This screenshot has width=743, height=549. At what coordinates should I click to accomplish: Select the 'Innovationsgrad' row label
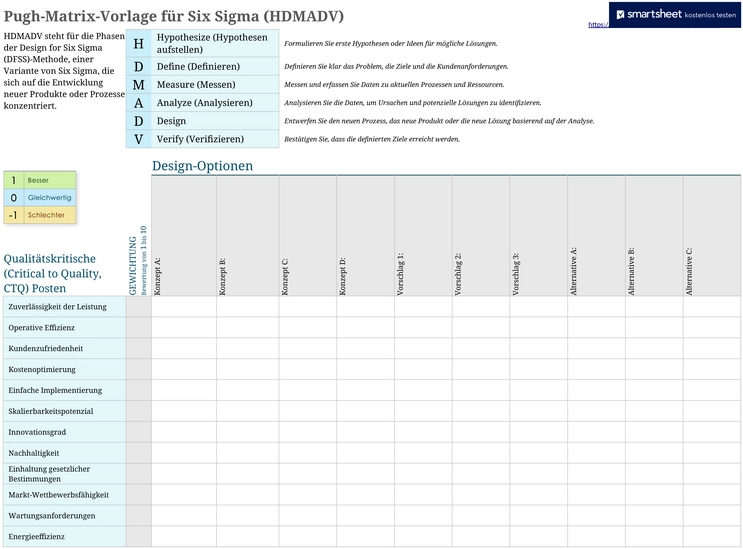point(64,432)
